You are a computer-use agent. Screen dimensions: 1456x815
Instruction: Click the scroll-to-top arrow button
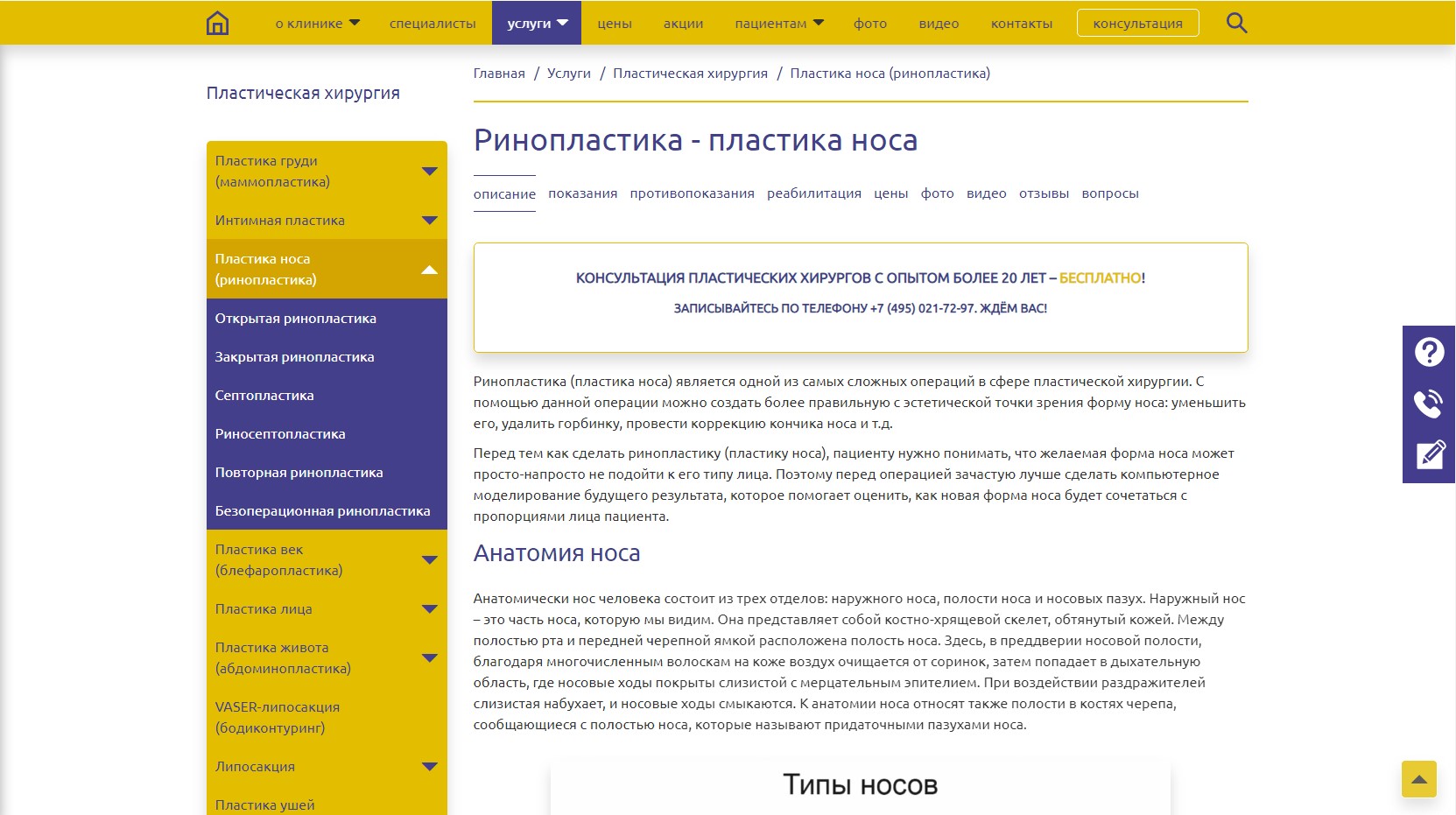[1418, 779]
